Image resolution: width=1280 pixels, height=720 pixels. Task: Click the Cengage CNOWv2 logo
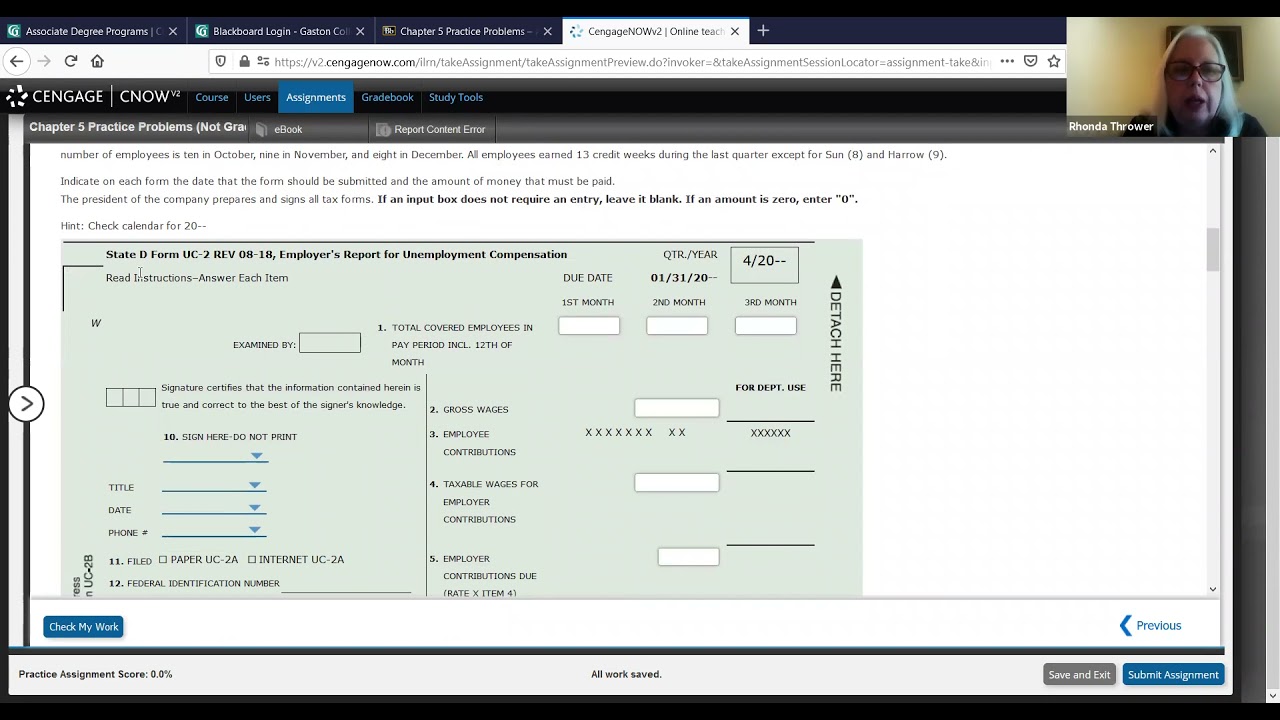coord(93,97)
